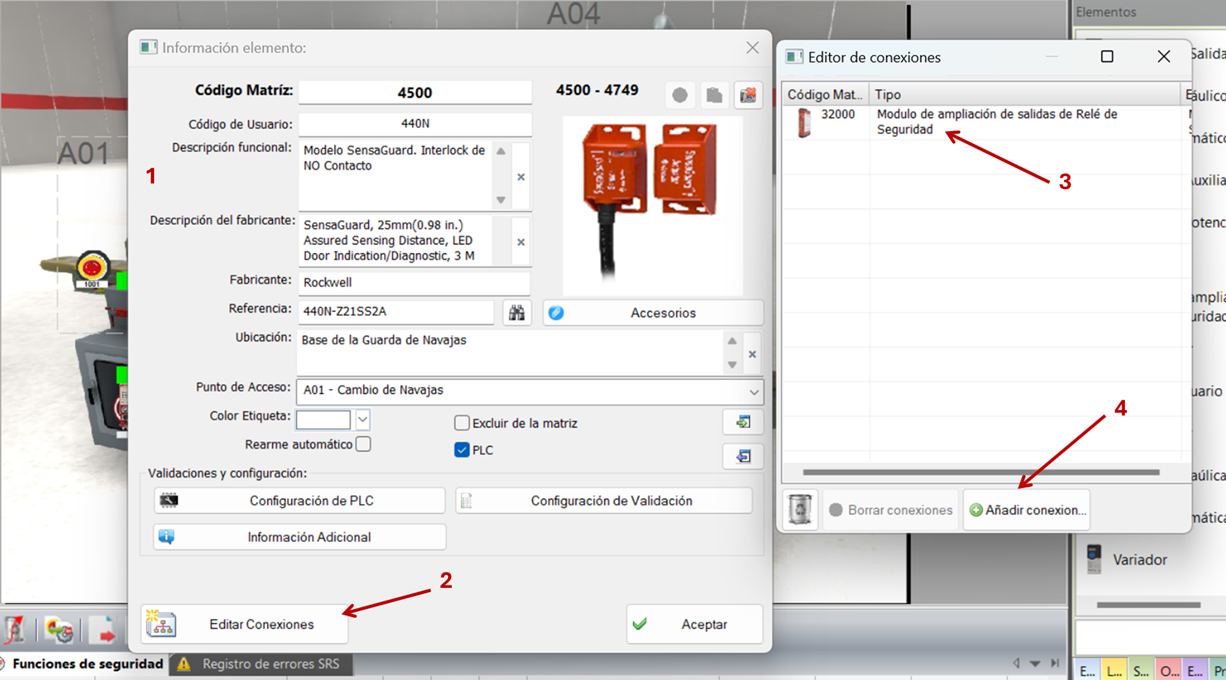The image size is (1226, 680).
Task: Click the Aceptar button
Action: coord(695,624)
